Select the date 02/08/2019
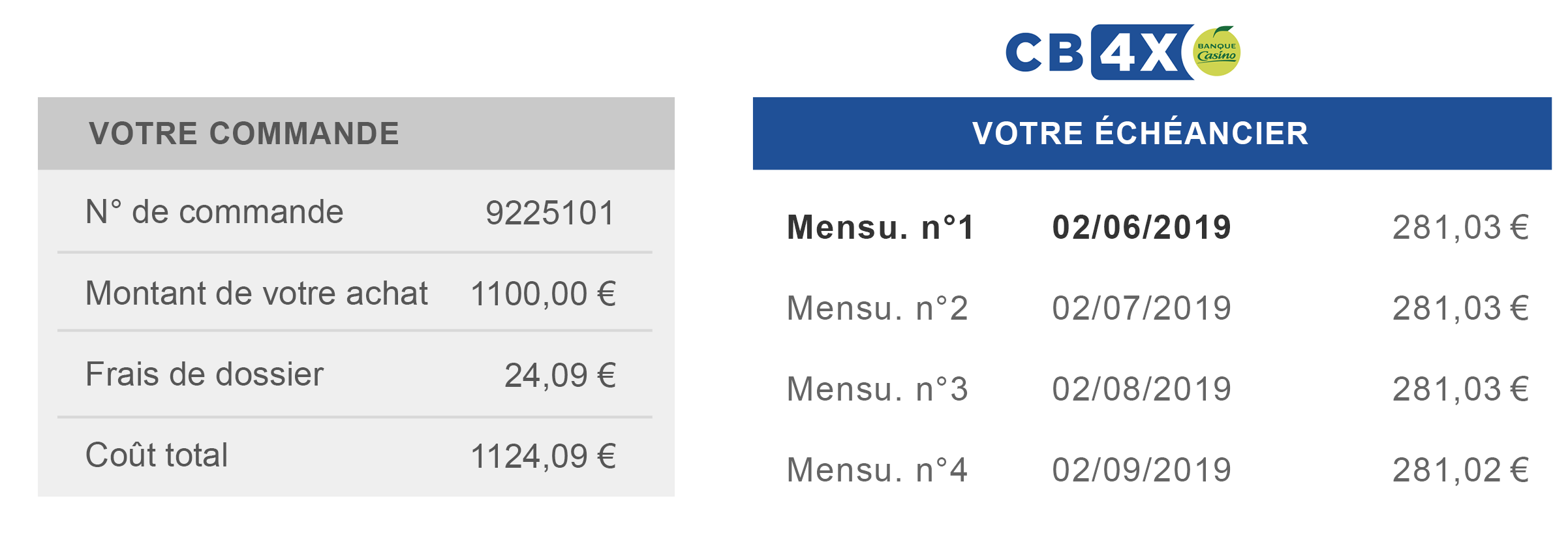The height and width of the screenshot is (533, 1568). click(1141, 389)
